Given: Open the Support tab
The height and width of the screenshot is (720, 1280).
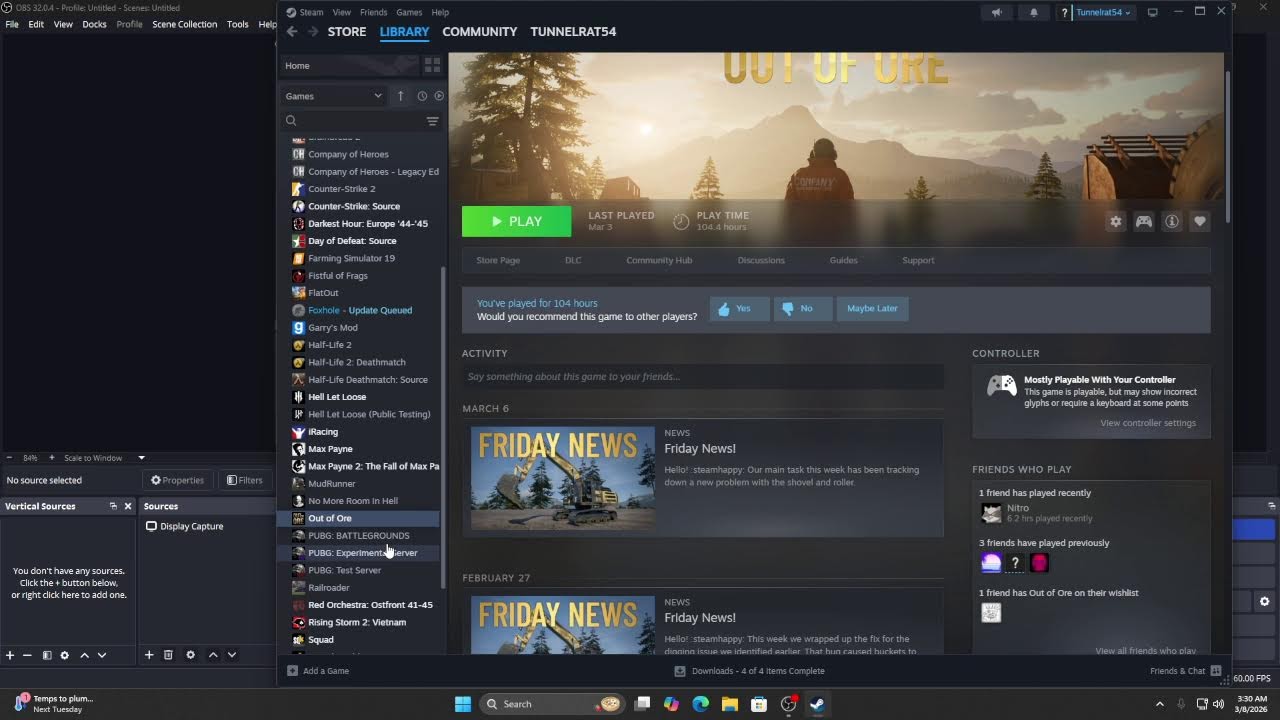Looking at the screenshot, I should coord(918,260).
